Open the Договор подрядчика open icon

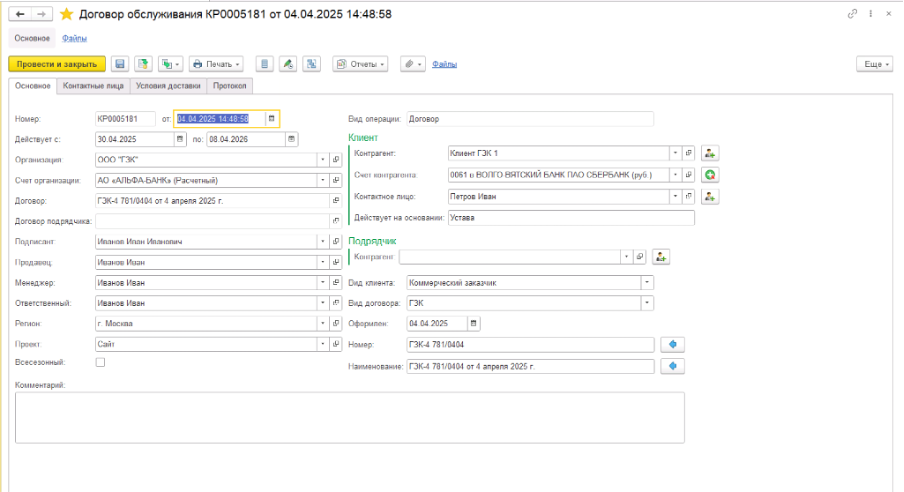point(336,221)
